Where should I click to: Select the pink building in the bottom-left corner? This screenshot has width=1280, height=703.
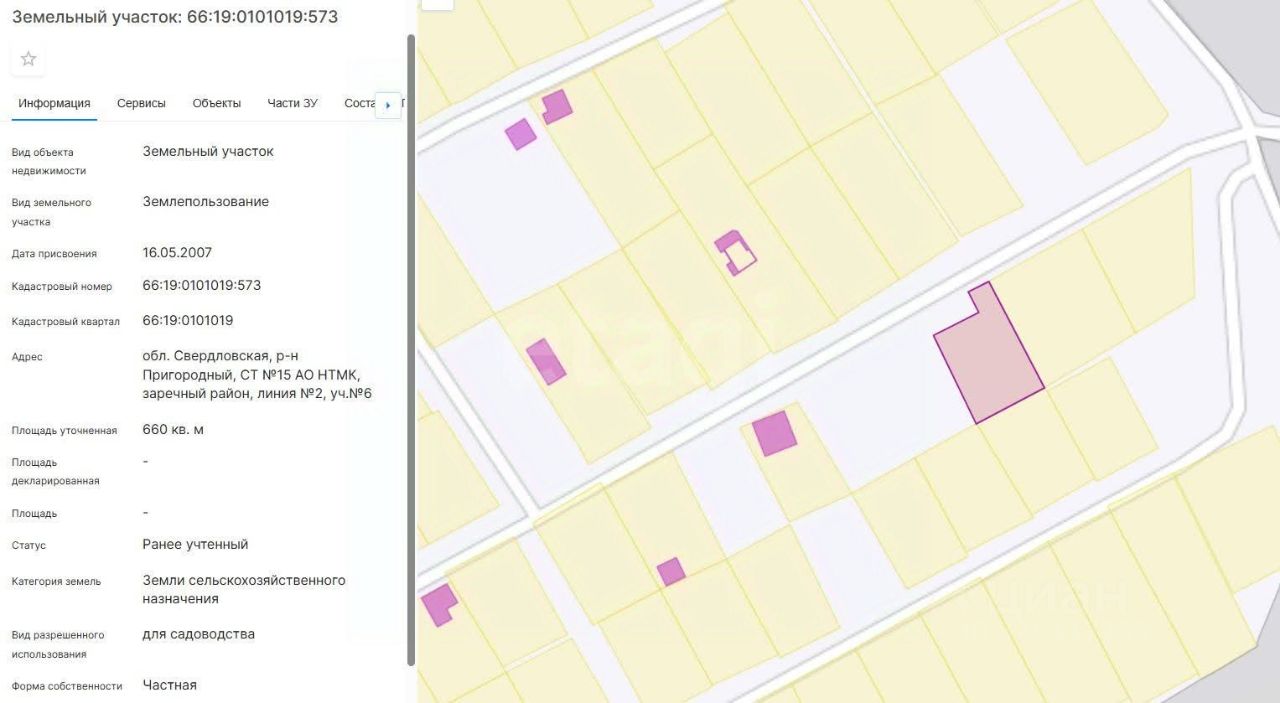(438, 605)
